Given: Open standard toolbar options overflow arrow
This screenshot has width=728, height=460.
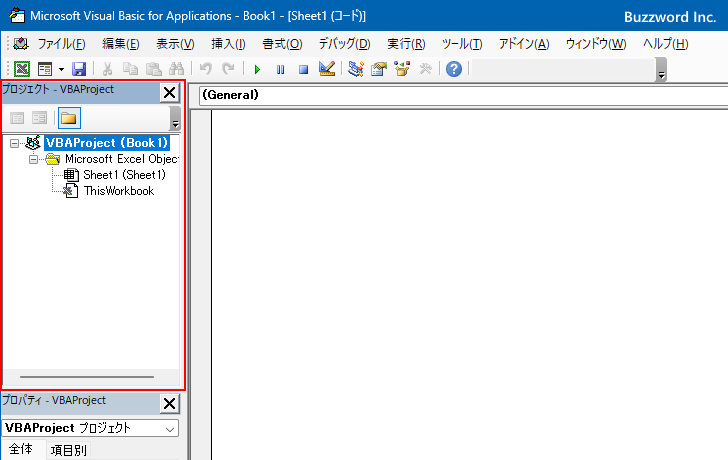Looking at the screenshot, I should point(662,70).
